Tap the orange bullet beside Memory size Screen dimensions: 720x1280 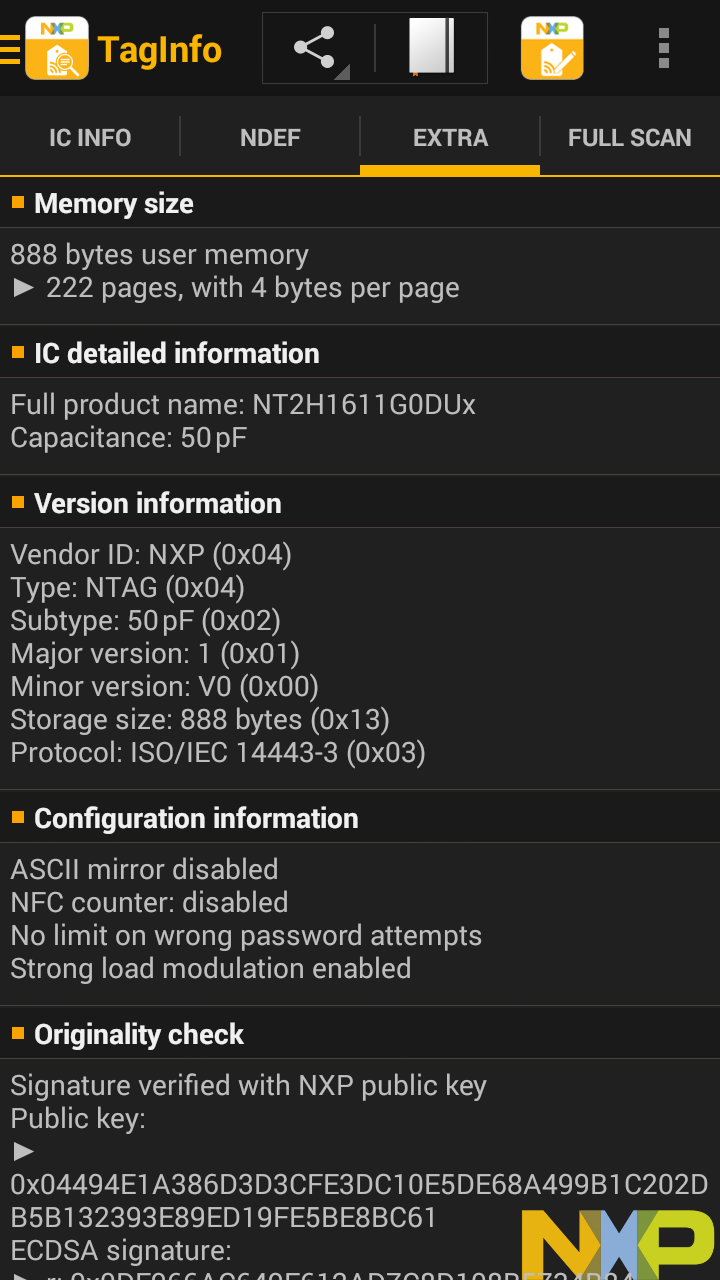18,203
